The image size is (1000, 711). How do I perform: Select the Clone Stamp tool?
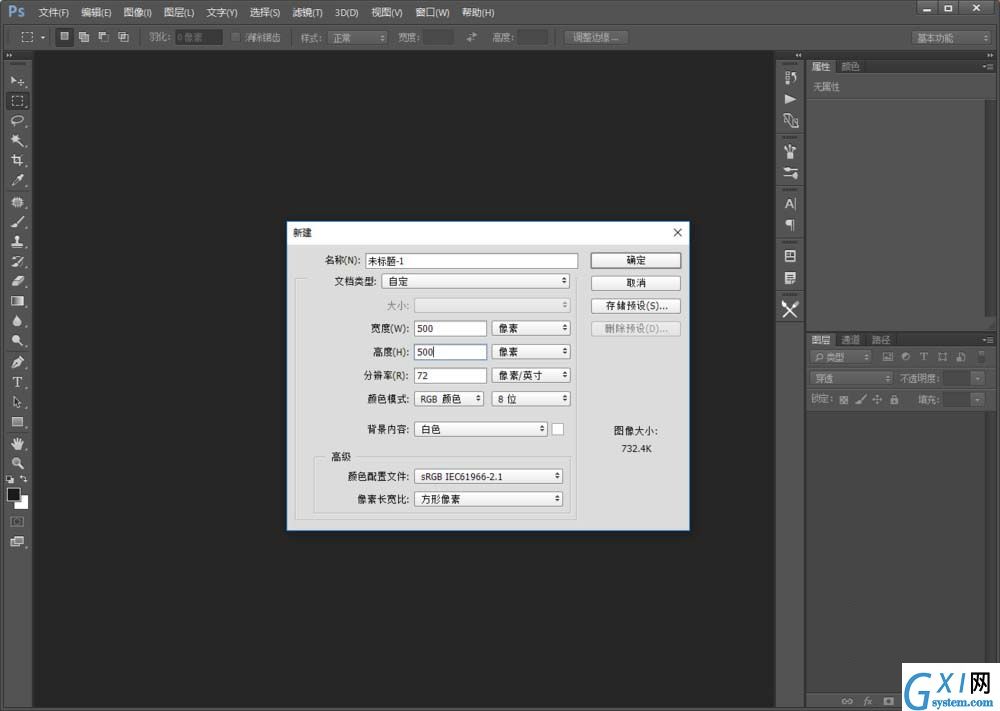click(17, 242)
